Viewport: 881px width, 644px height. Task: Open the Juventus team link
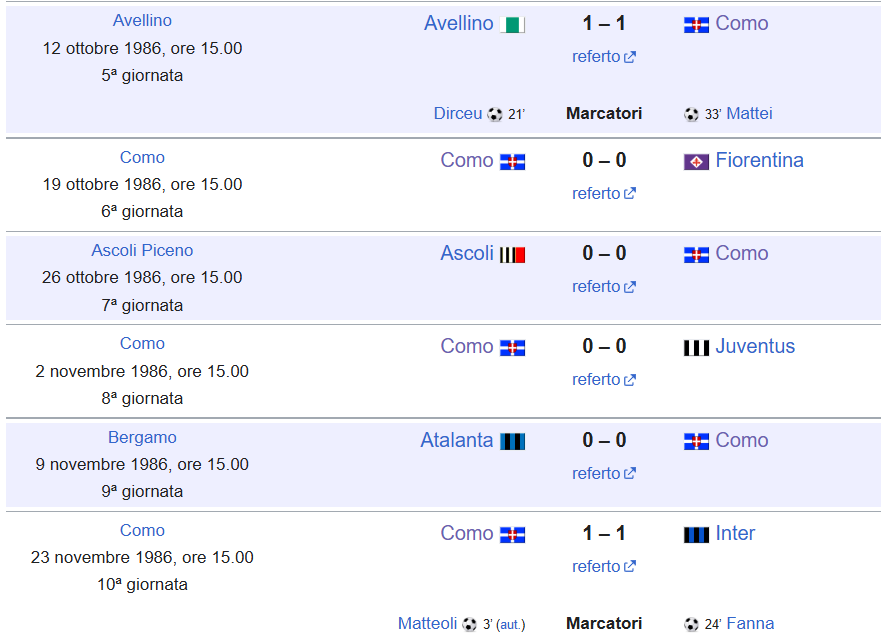click(755, 346)
